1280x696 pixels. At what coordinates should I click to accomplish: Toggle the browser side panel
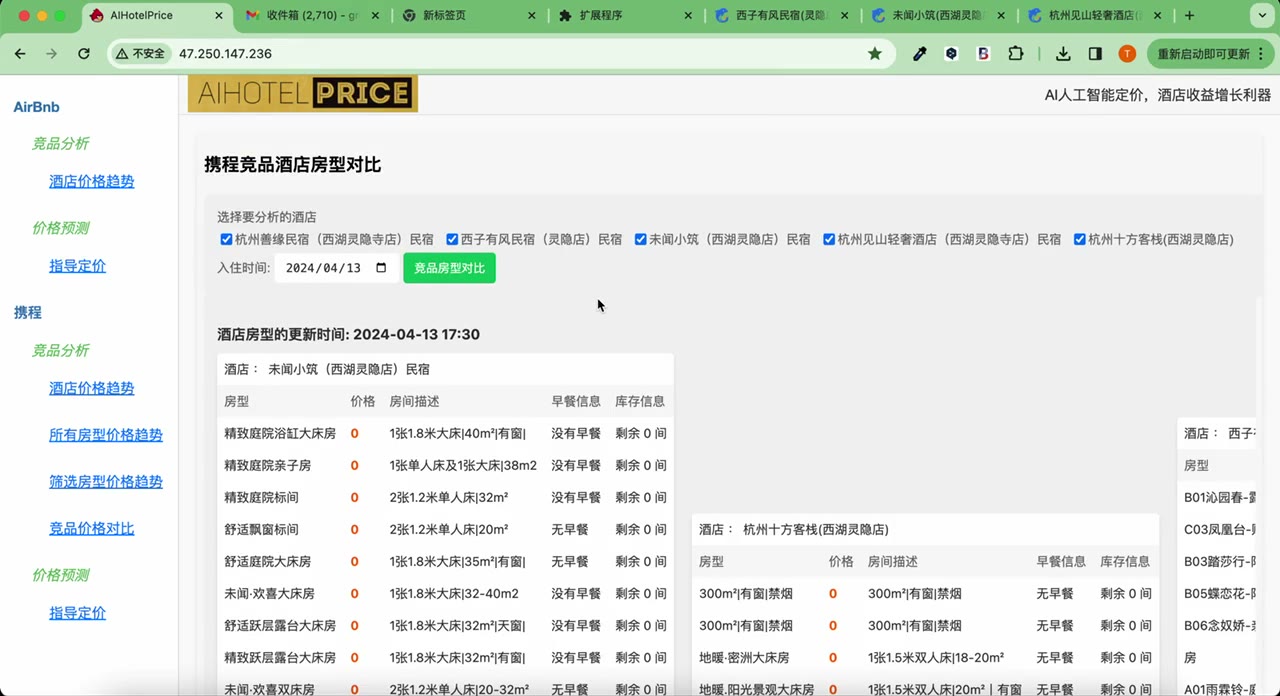click(1095, 54)
